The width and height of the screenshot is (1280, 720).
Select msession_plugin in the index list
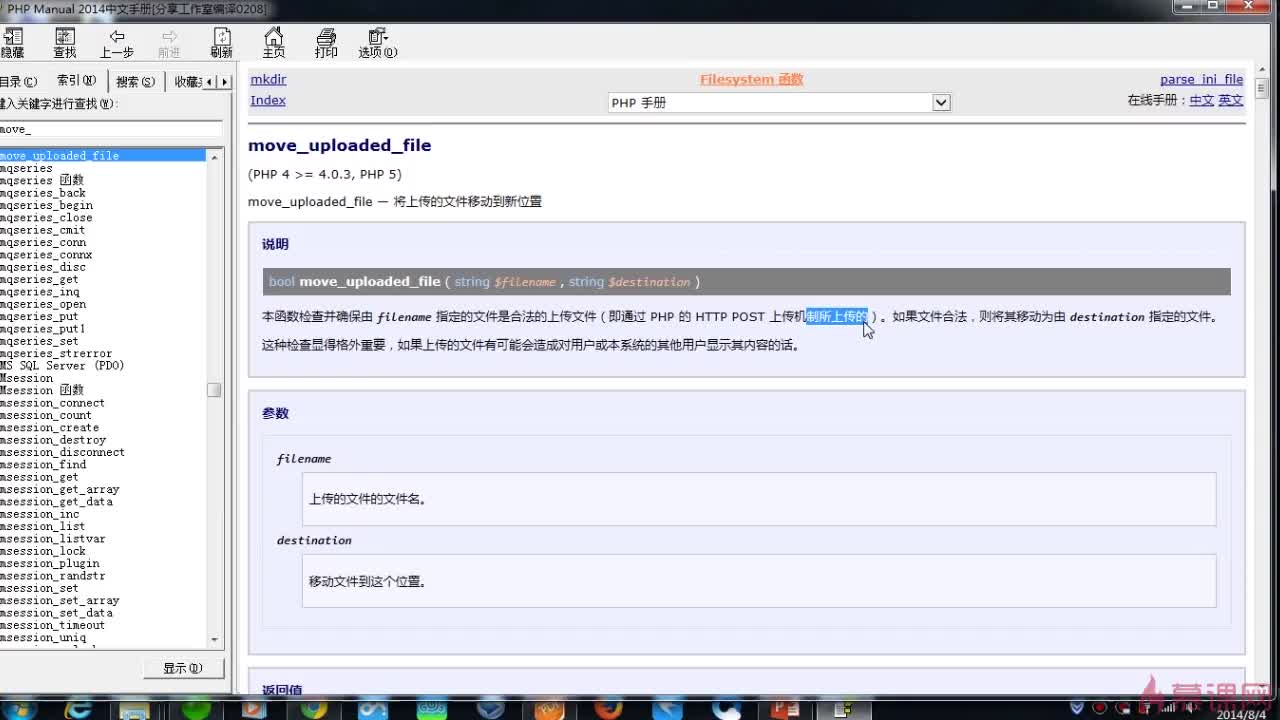(49, 563)
